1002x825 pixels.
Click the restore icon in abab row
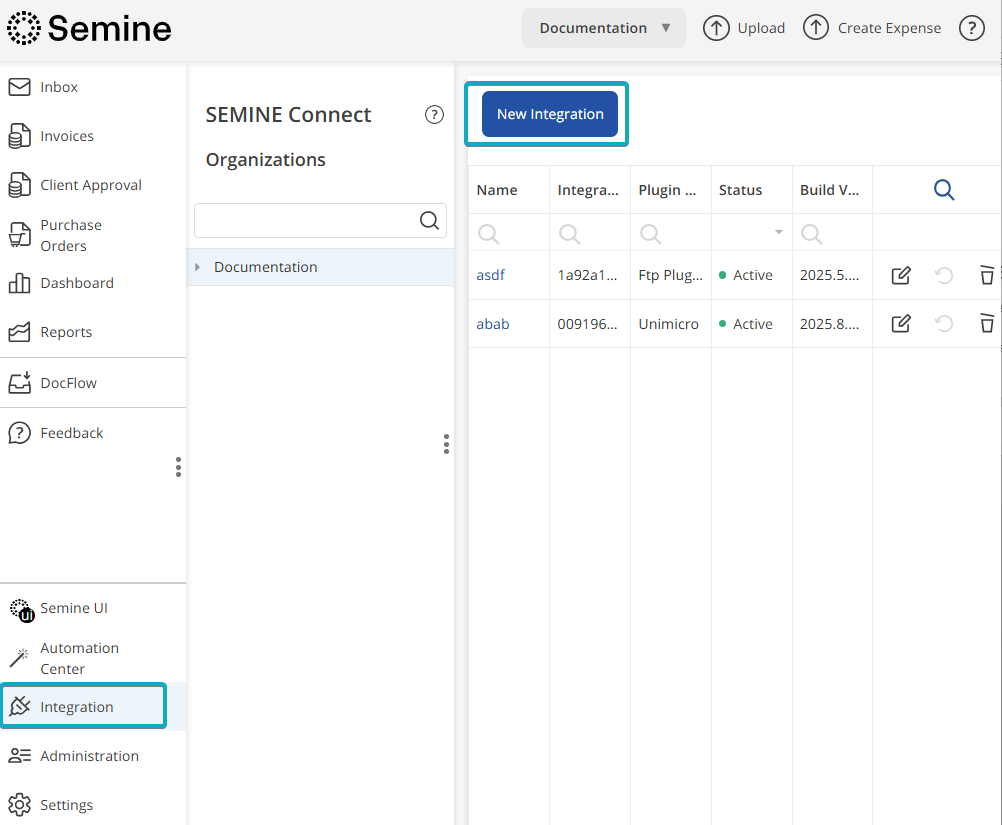[944, 323]
